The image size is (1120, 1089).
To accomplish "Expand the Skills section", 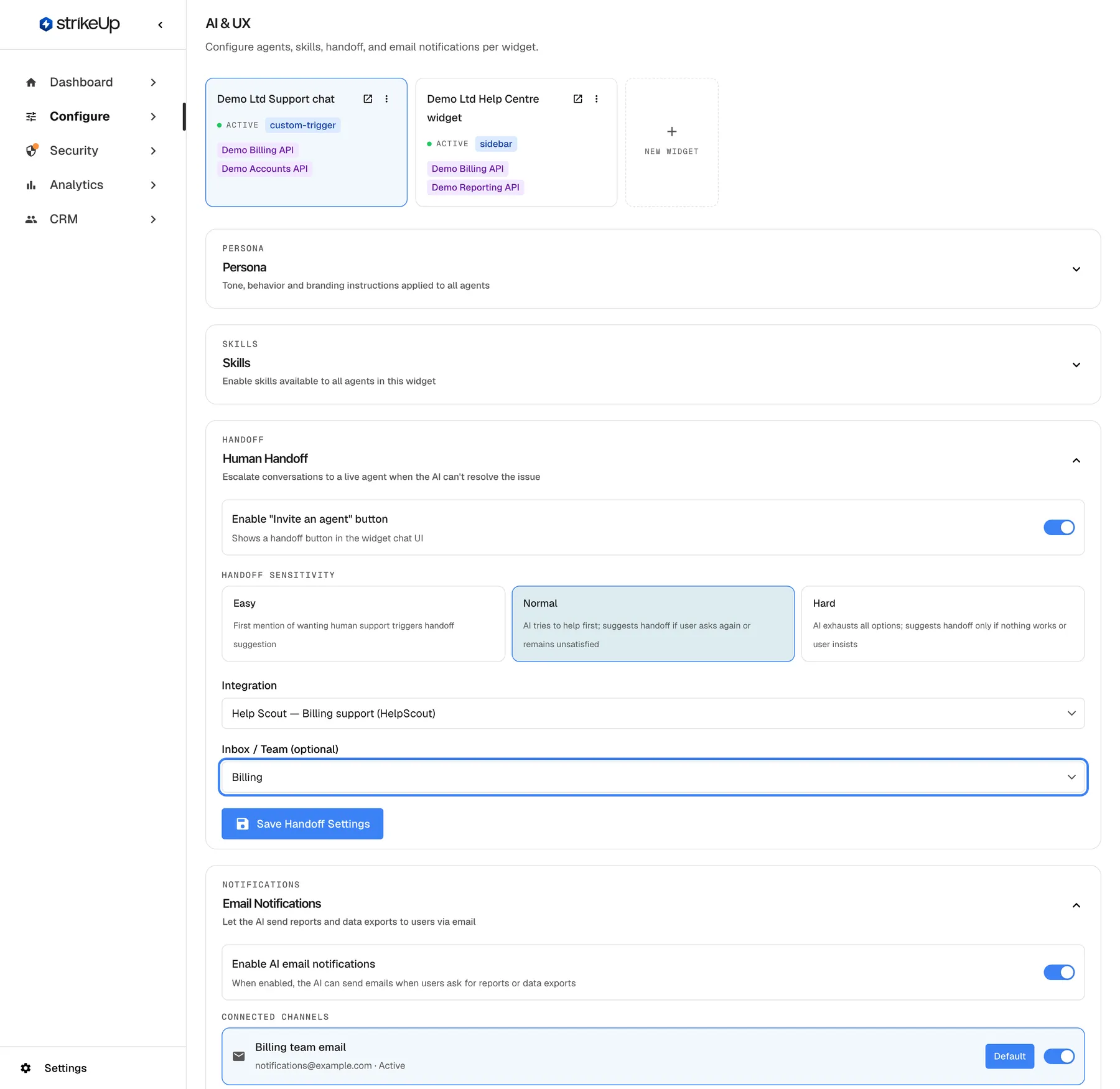I will (x=1076, y=365).
